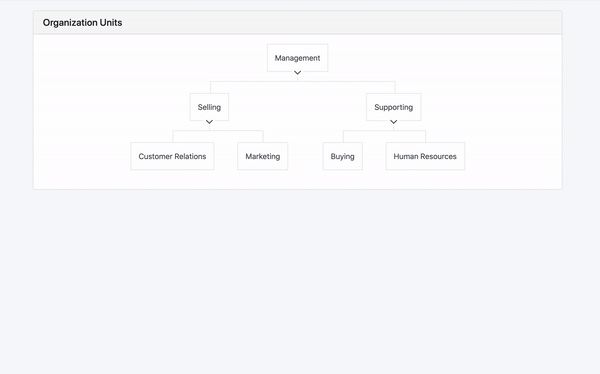Collapse the Supporting node chevron
The height and width of the screenshot is (374, 600).
393,122
